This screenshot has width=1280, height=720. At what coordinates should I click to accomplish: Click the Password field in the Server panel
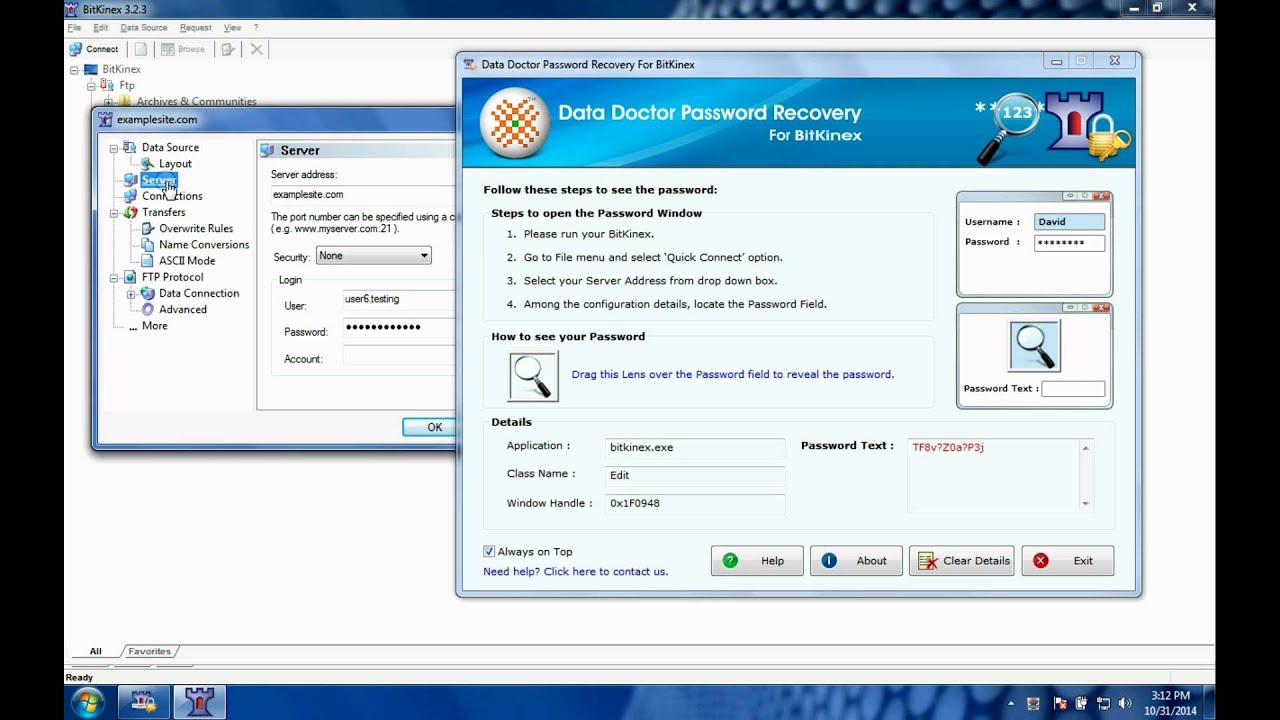click(x=399, y=327)
